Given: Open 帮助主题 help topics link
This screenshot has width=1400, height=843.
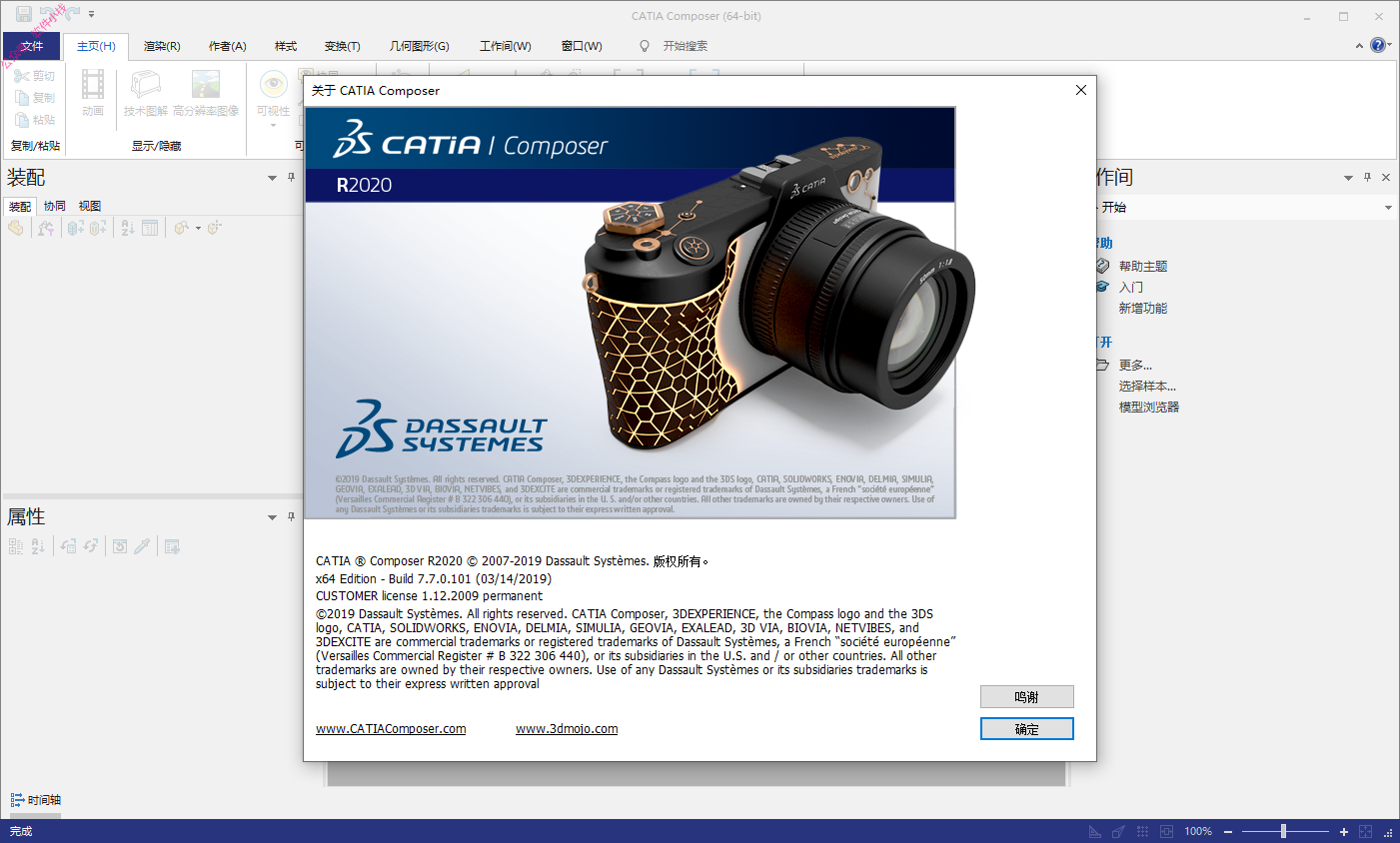Looking at the screenshot, I should (1143, 267).
